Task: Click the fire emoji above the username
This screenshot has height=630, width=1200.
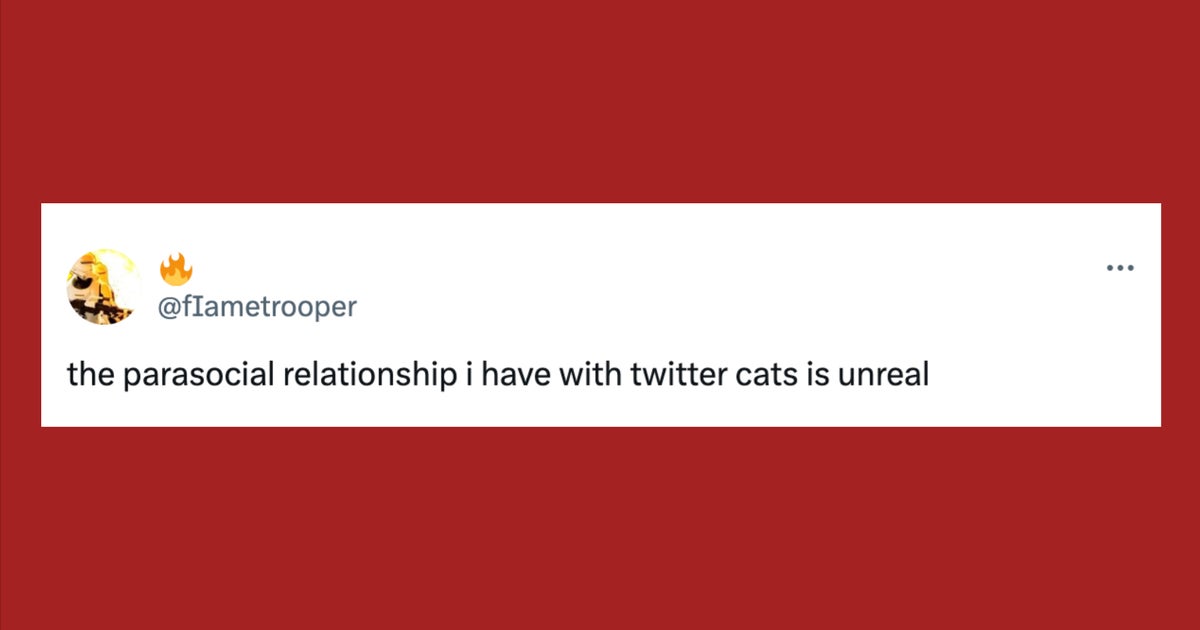Action: (x=176, y=267)
